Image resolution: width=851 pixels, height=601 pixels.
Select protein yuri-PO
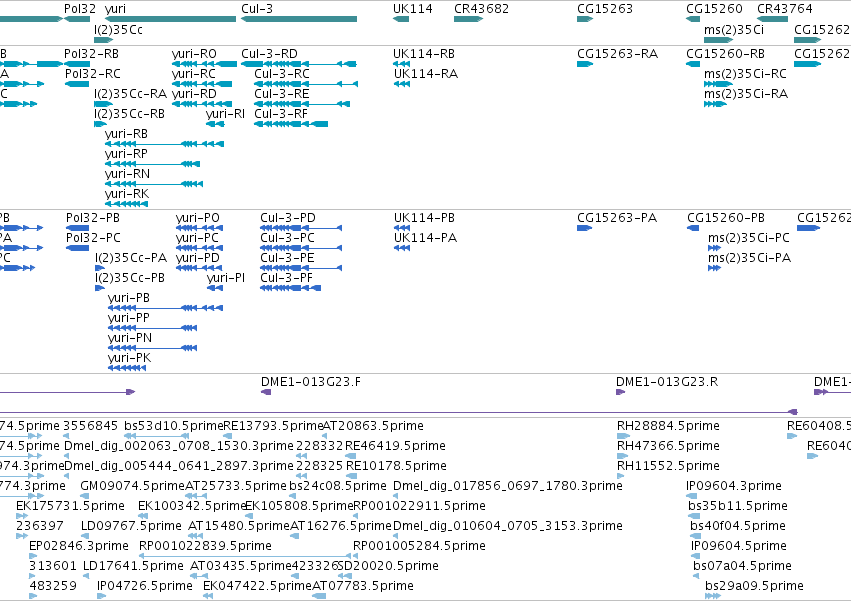click(x=198, y=218)
